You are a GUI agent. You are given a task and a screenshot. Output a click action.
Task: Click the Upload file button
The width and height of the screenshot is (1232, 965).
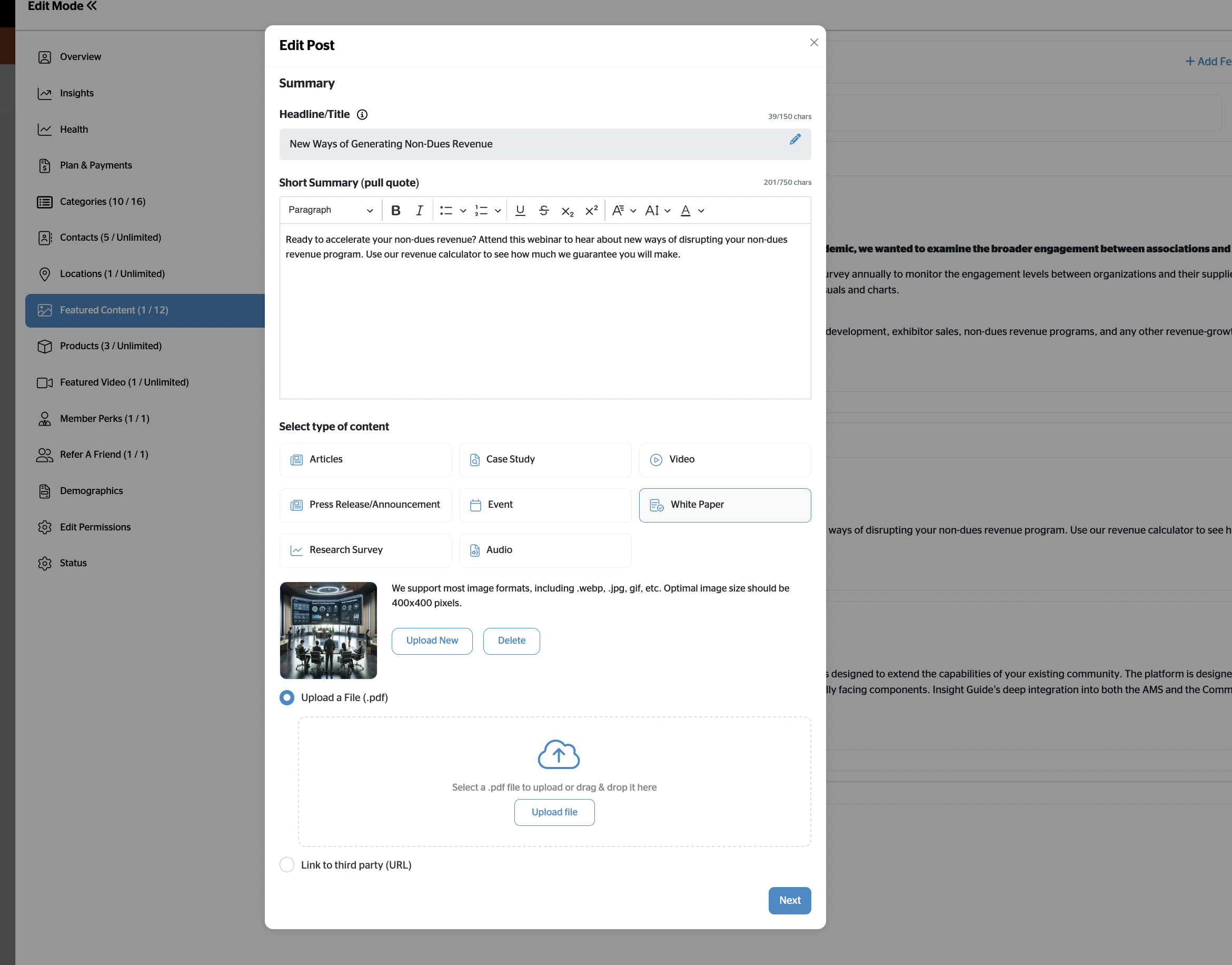554,812
